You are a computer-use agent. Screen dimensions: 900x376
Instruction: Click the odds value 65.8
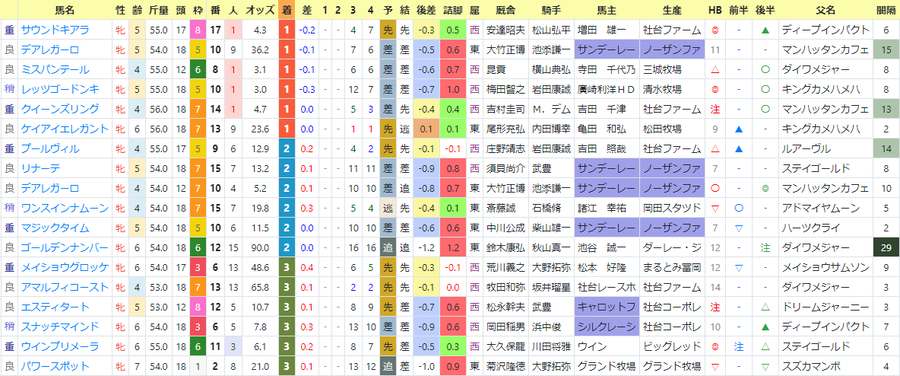tap(260, 287)
